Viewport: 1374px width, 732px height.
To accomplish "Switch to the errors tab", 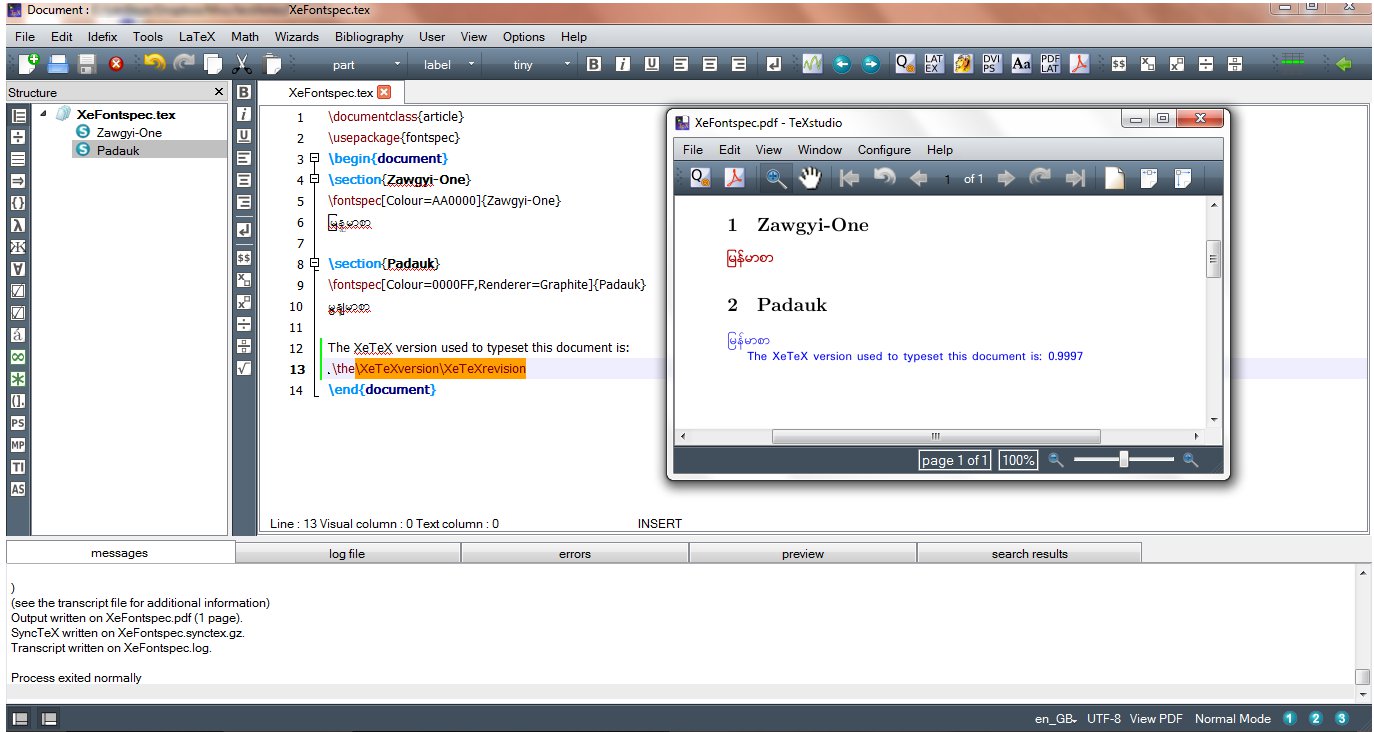I will 575,553.
